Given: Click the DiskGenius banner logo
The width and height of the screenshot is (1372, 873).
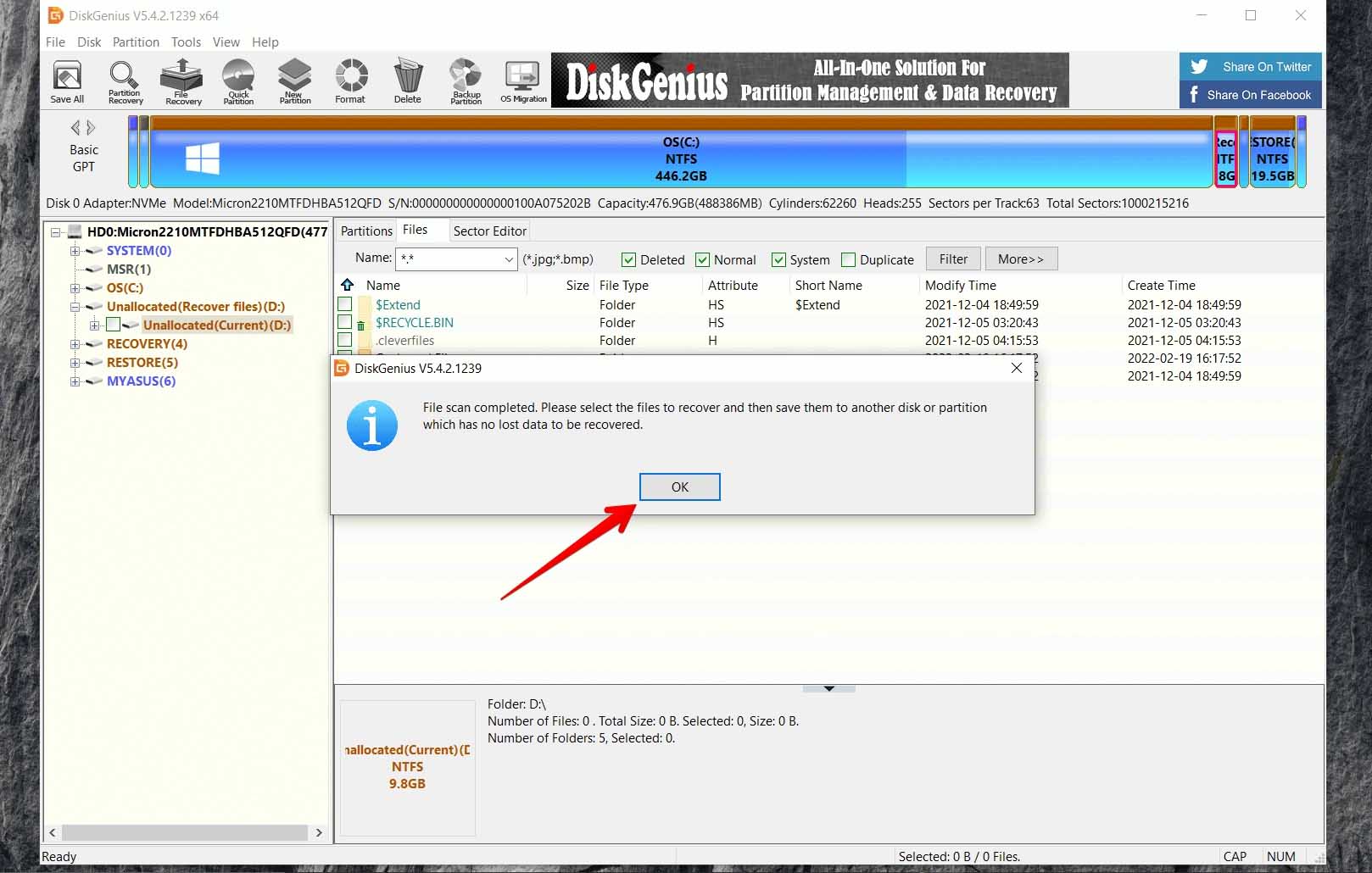Looking at the screenshot, I should (x=646, y=81).
